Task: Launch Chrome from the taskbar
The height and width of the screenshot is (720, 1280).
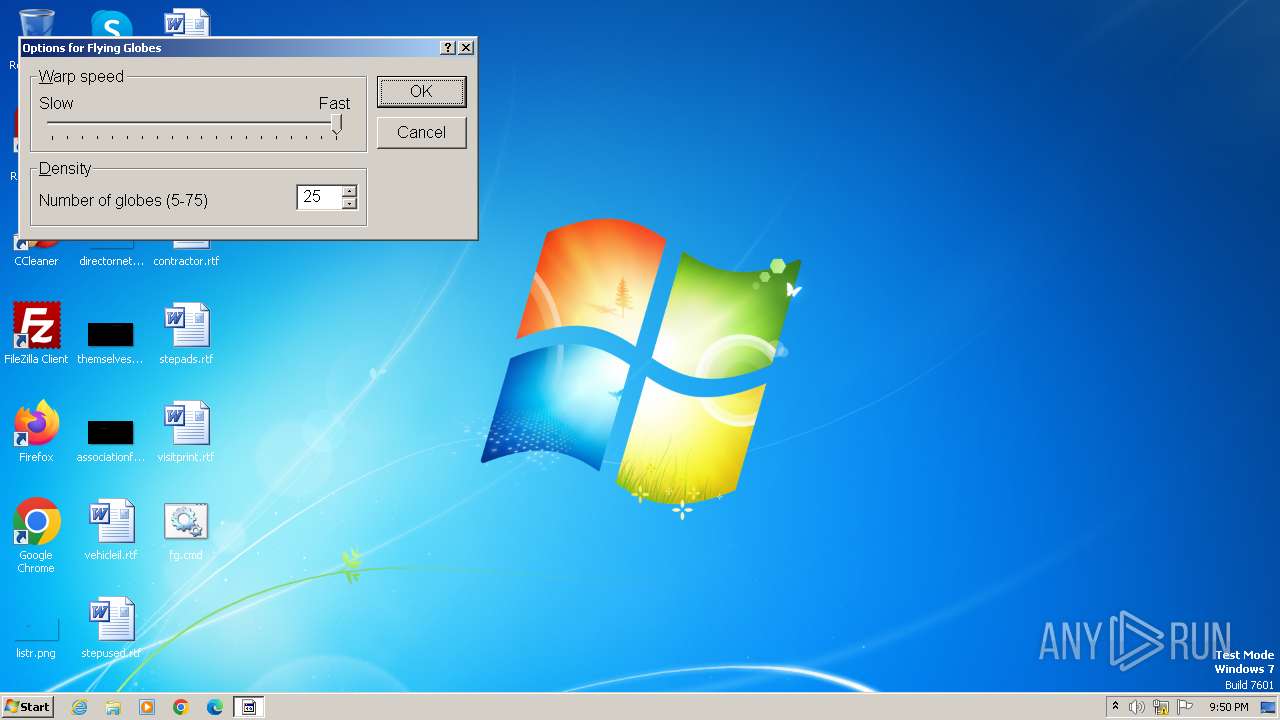Action: 181,707
